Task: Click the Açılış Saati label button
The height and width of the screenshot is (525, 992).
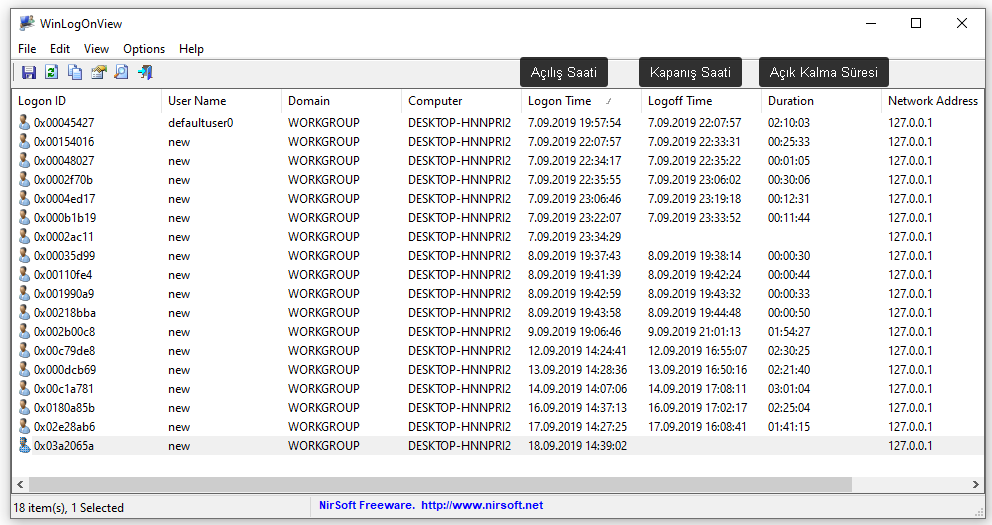Action: point(563,73)
